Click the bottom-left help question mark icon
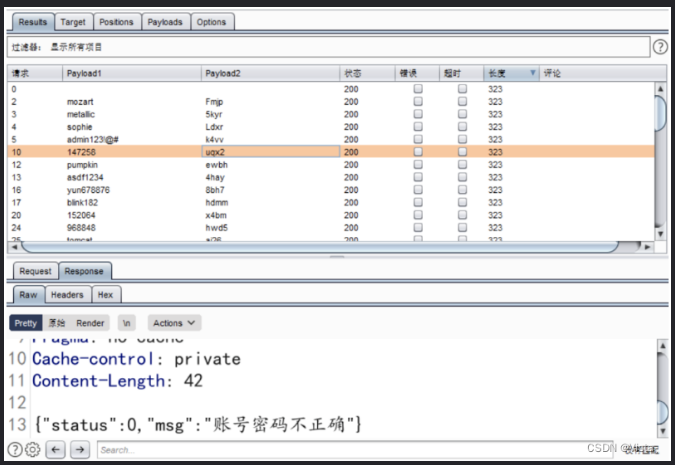This screenshot has height=465, width=675. point(15,450)
